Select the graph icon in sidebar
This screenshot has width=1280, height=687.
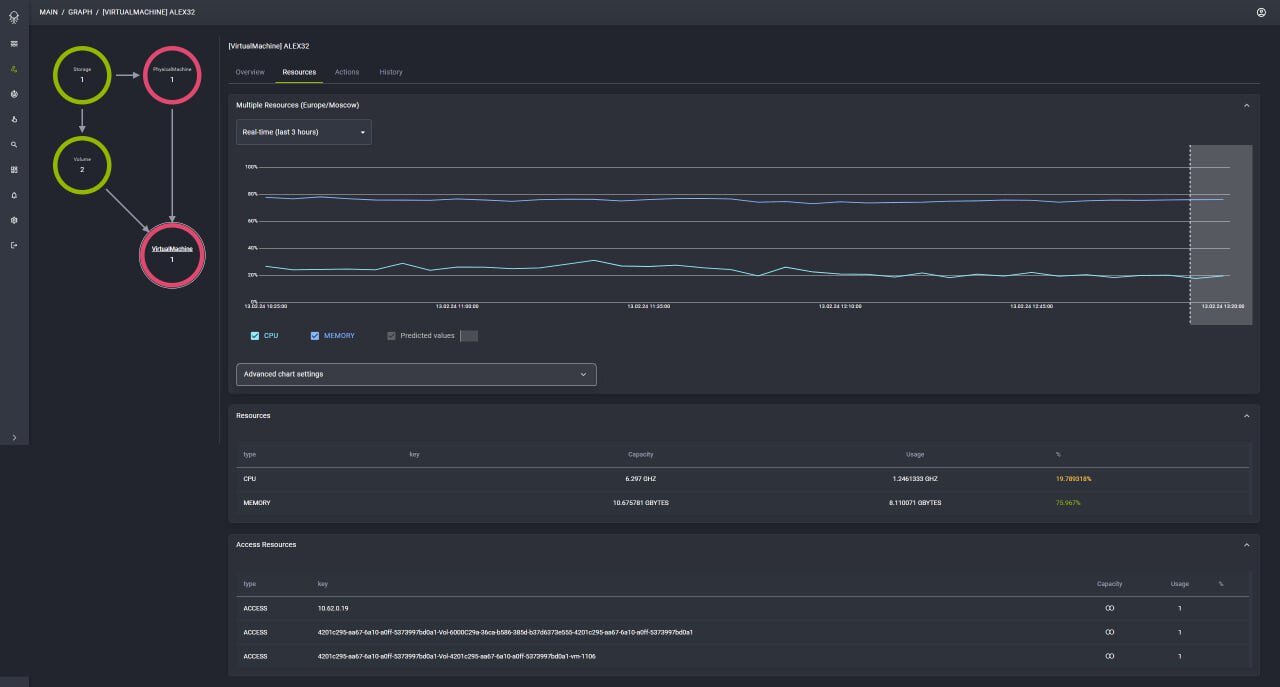pos(14,69)
